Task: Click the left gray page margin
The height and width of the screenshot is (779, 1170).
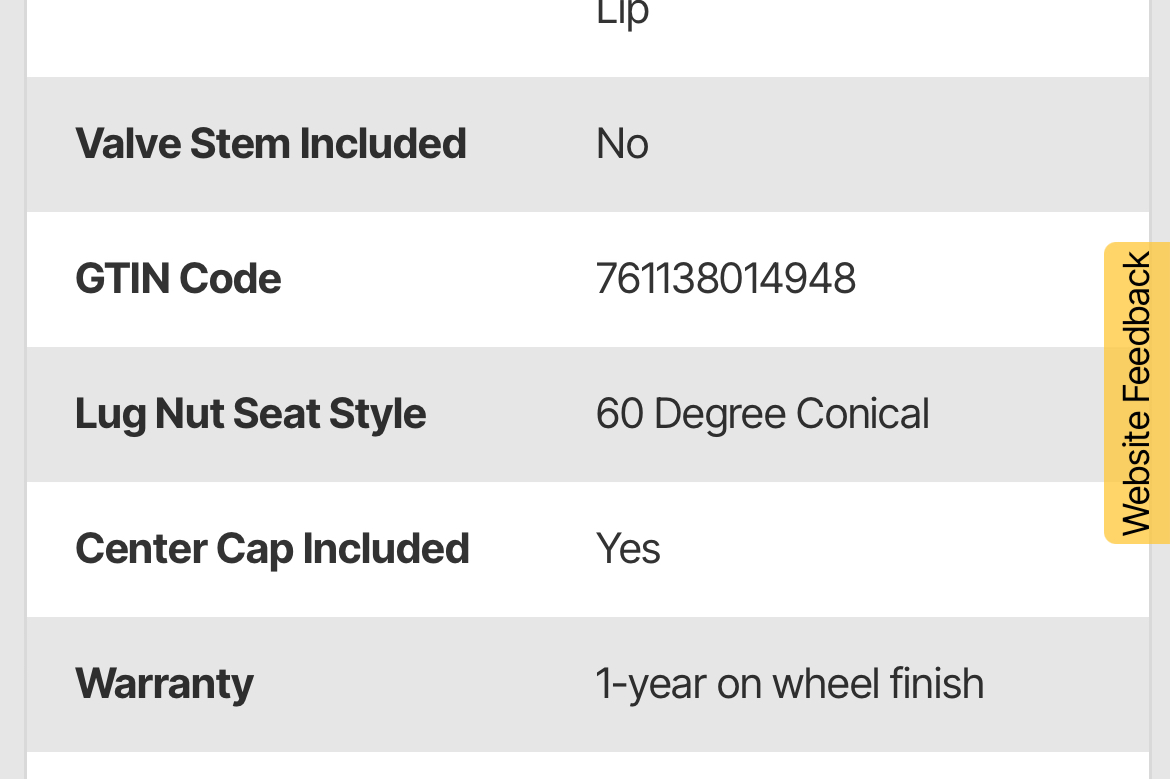Action: coord(12,400)
